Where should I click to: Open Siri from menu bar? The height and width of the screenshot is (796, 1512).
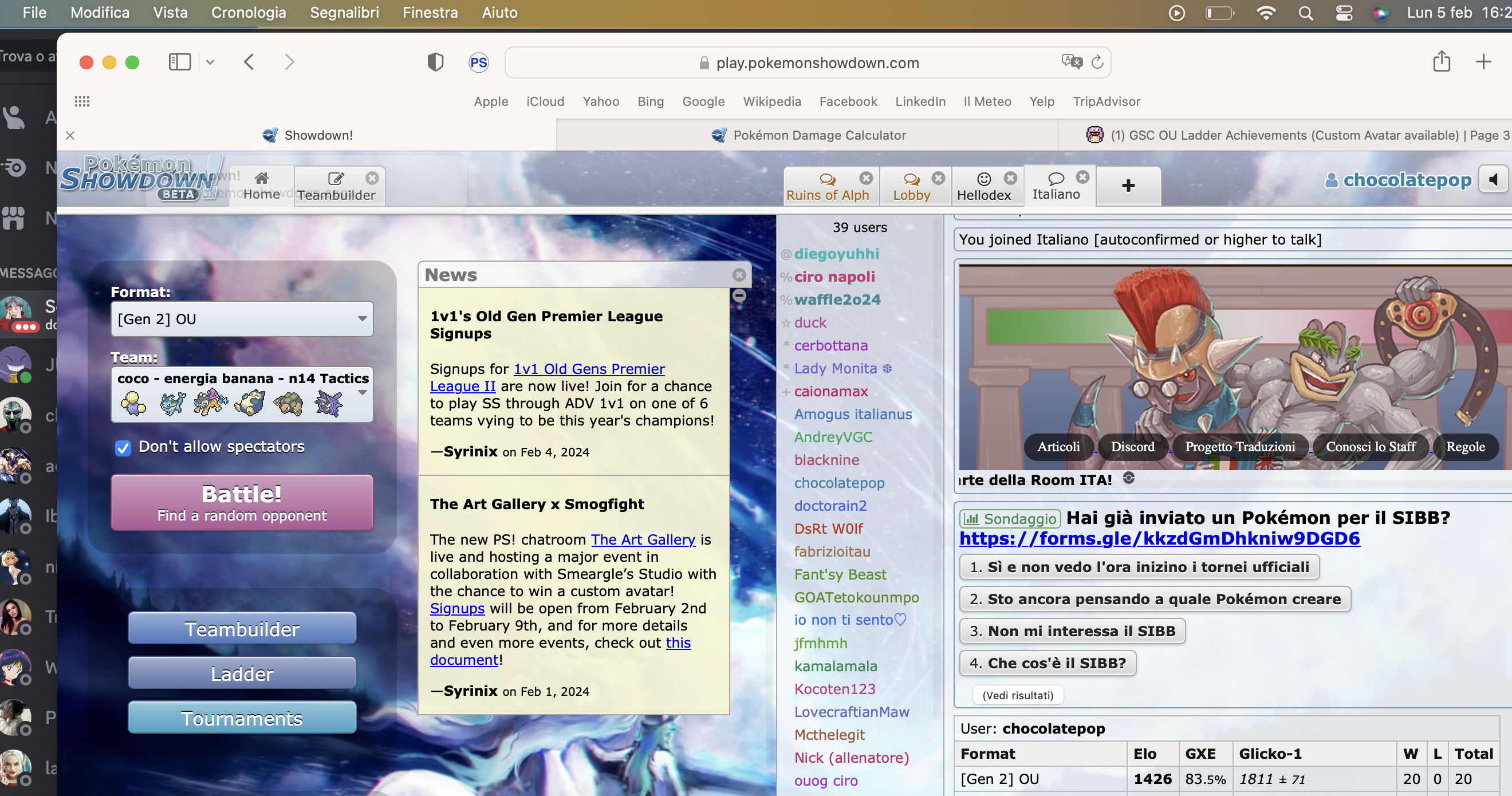1380,13
